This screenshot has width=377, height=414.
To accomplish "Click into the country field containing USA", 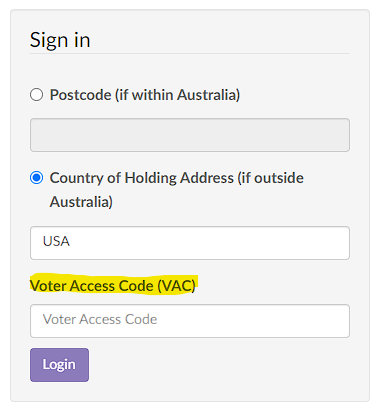I will (190, 243).
